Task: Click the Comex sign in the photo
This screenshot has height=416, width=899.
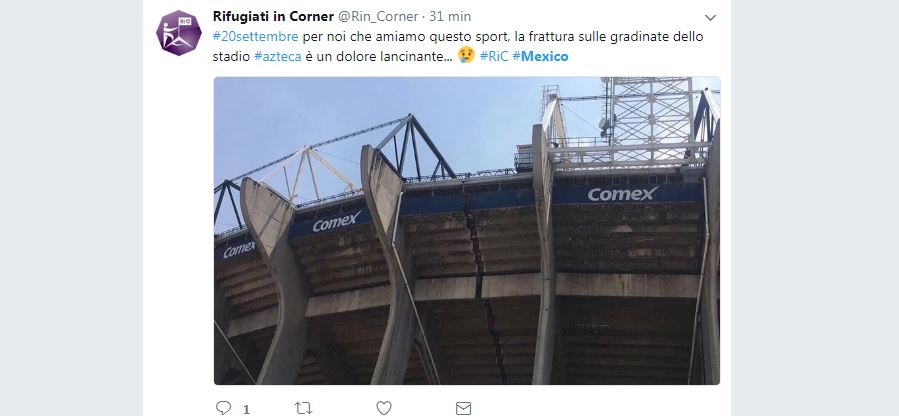Action: pyautogui.click(x=622, y=193)
